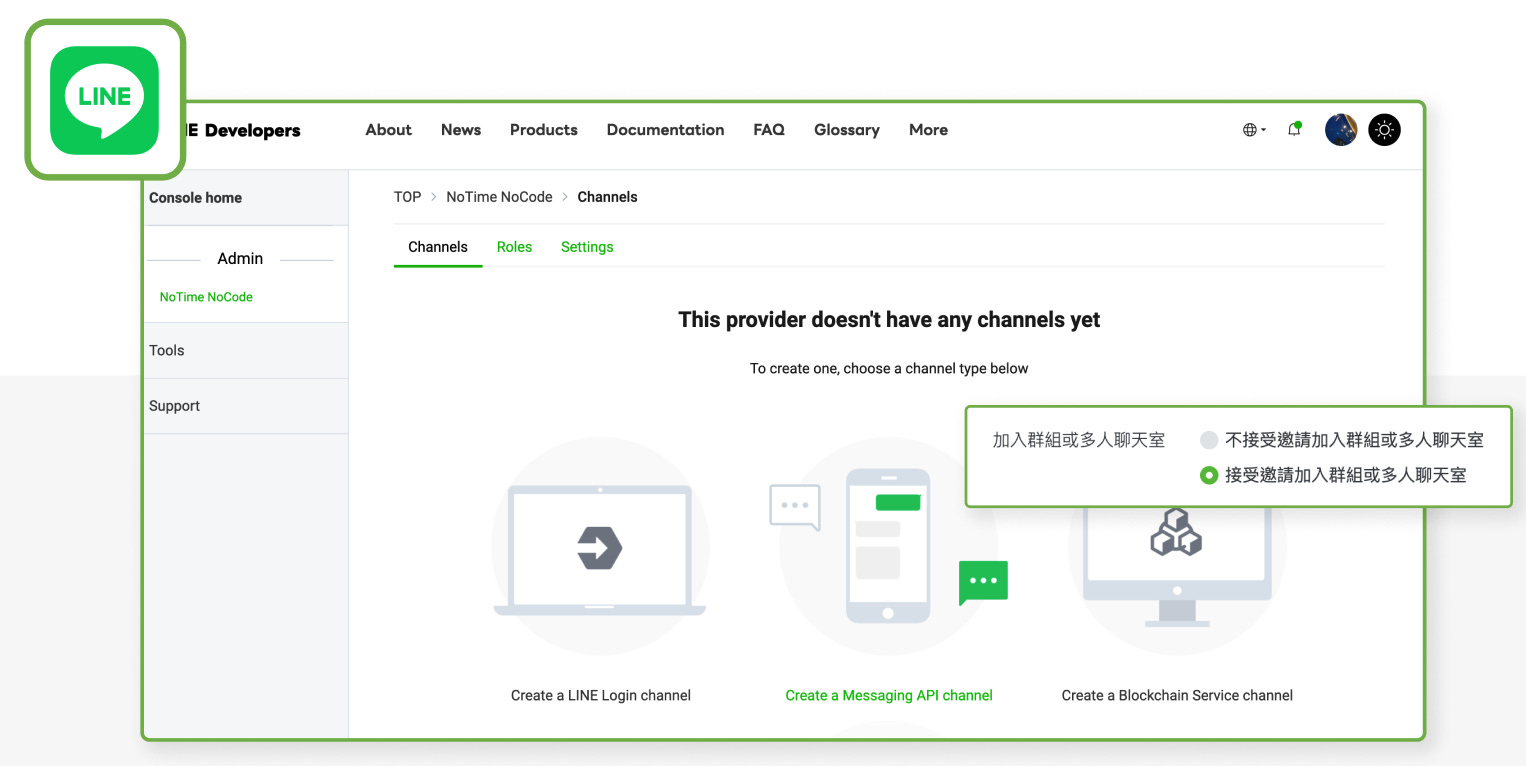Click the LINE Developers header logo text
1526x766 pixels.
point(243,130)
